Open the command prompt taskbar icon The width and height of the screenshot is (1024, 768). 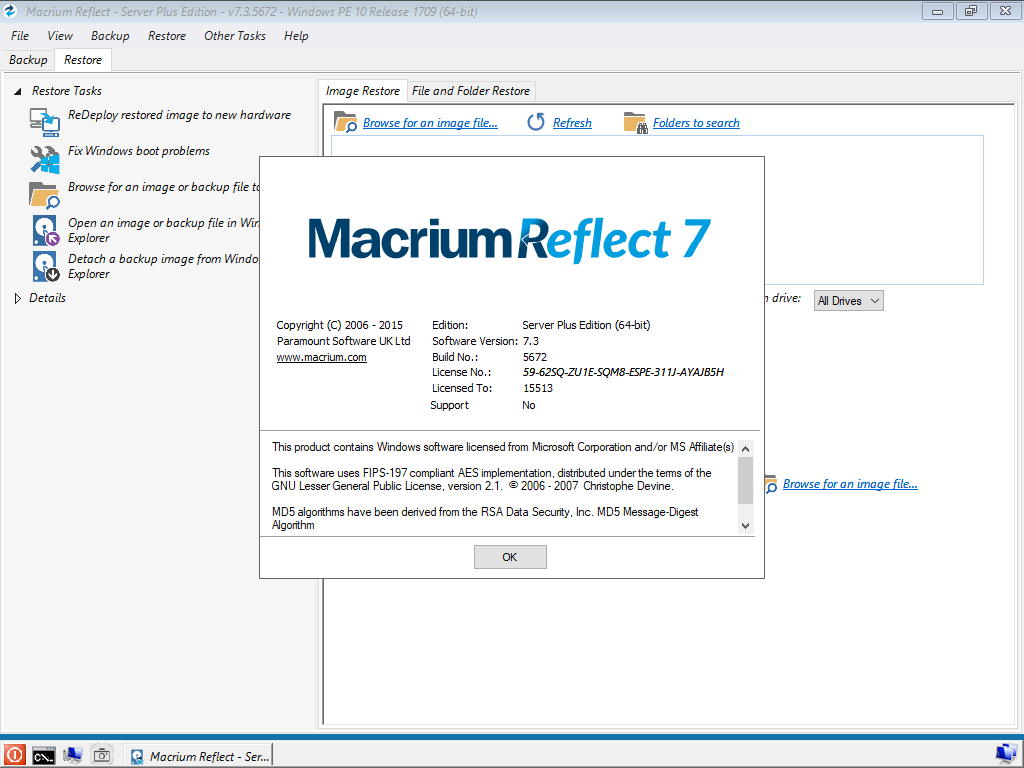pyautogui.click(x=44, y=756)
